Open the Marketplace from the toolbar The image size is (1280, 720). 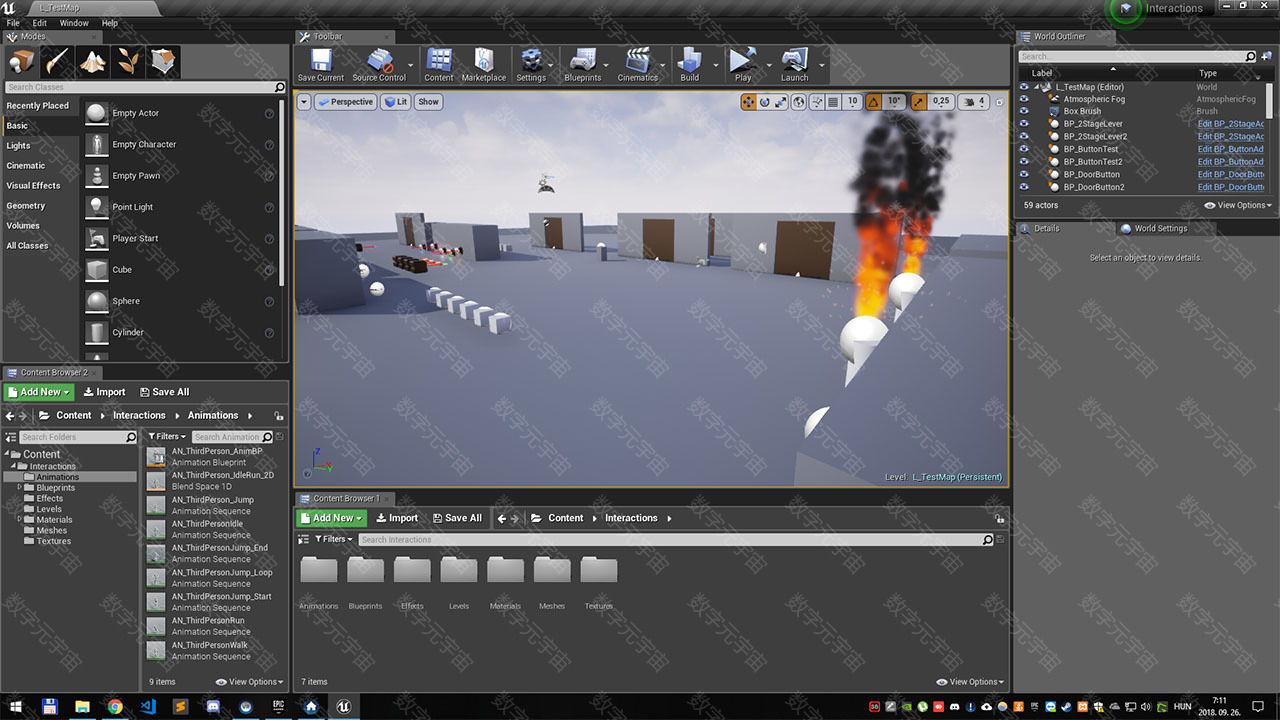click(484, 65)
